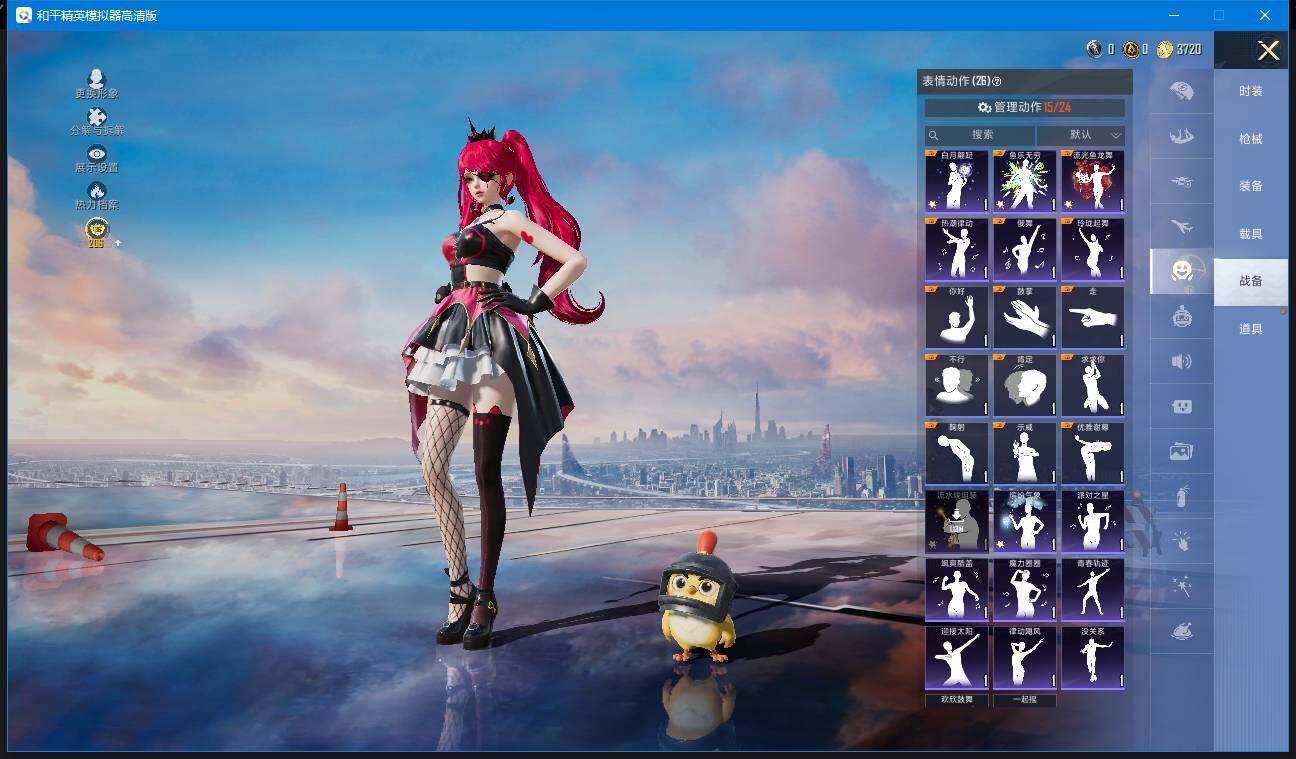The image size is (1296, 759).
Task: Select the spray can category icon
Action: tap(1181, 496)
